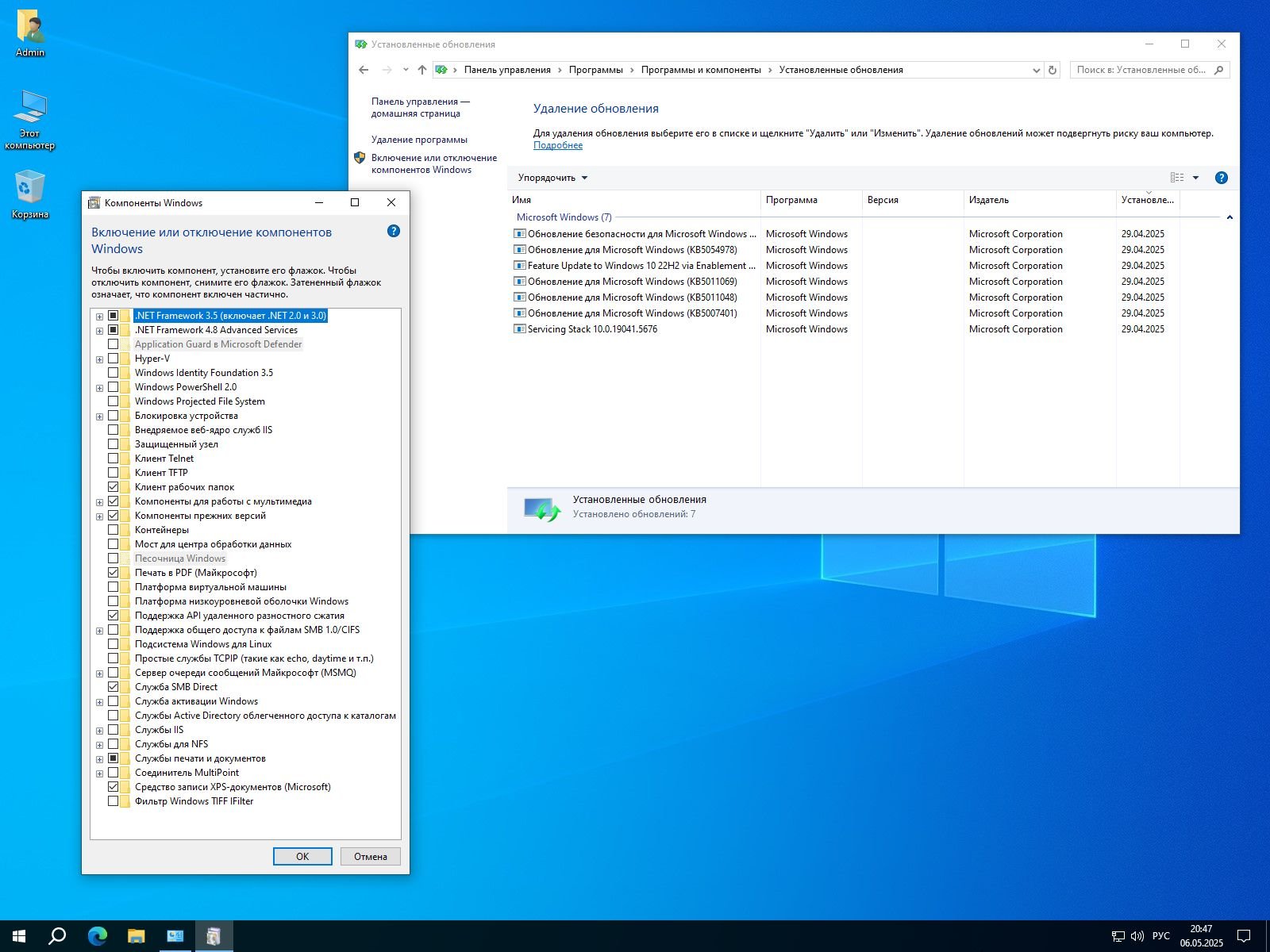Enable the Hyper-V checkbox
Image resolution: width=1270 pixels, height=952 pixels.
pyautogui.click(x=113, y=359)
